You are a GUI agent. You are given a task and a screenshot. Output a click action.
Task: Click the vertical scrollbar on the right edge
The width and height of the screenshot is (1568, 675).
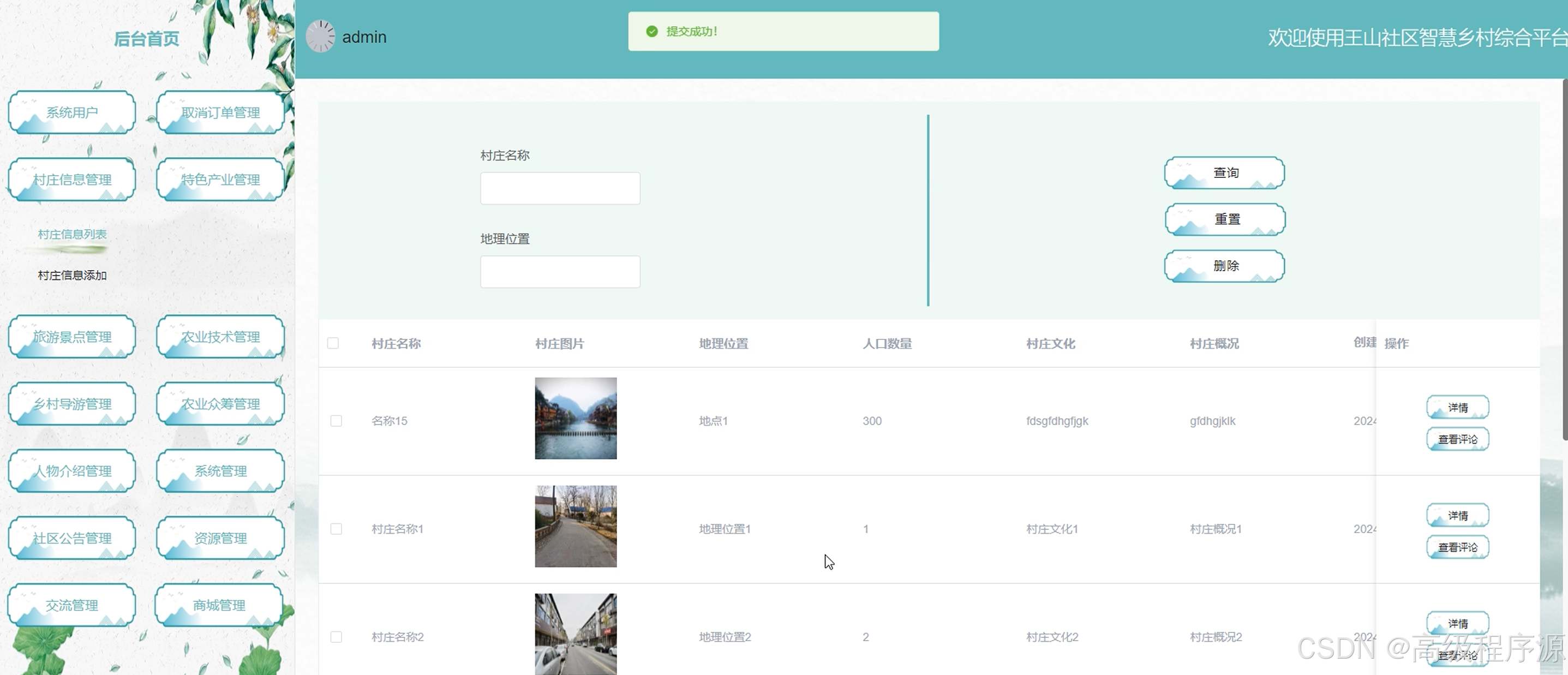coord(1564,259)
